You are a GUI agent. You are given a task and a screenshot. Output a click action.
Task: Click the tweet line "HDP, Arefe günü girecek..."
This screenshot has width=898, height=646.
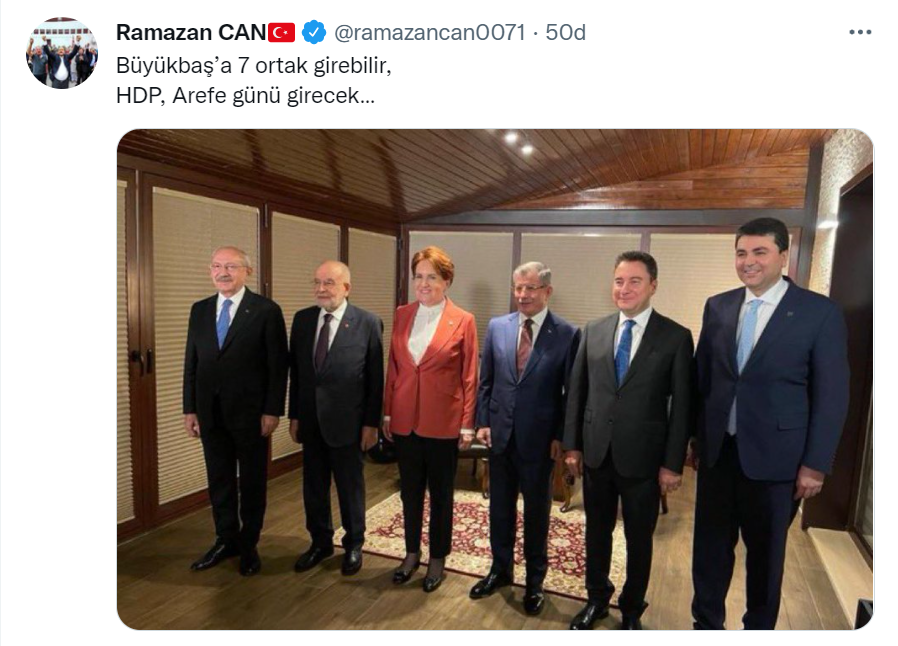coord(245,95)
